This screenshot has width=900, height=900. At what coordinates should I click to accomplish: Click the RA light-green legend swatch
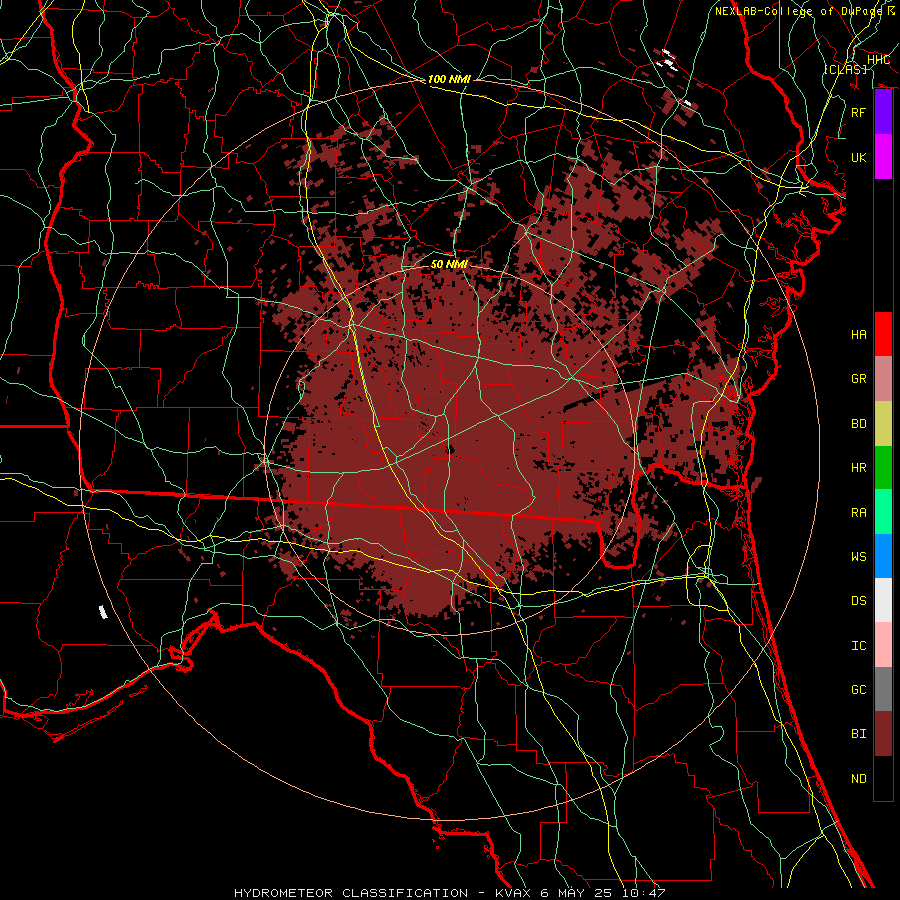(883, 512)
